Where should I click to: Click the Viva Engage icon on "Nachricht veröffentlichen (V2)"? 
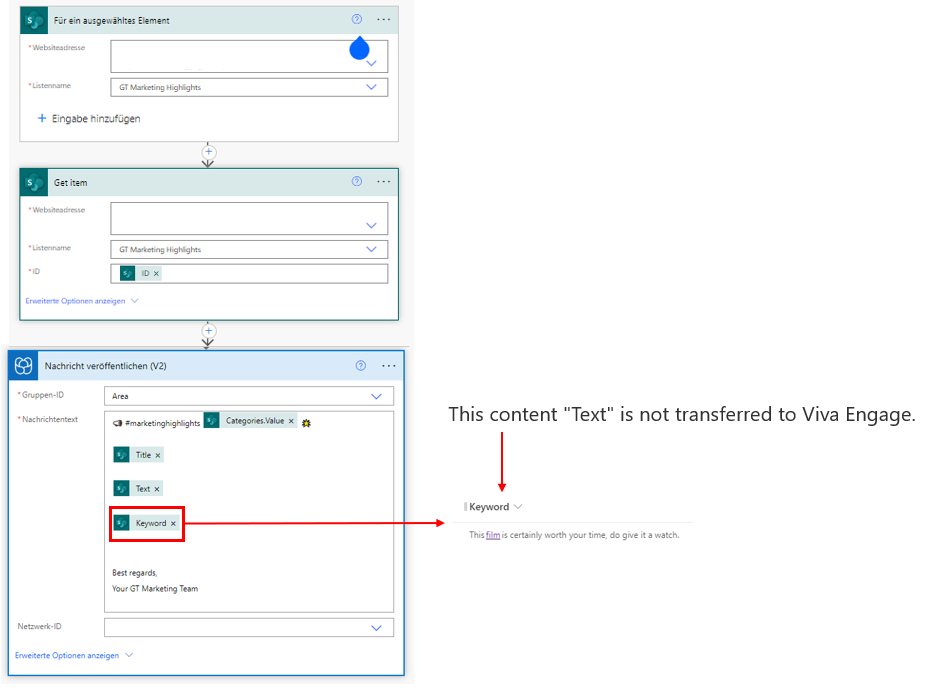pyautogui.click(x=22, y=366)
